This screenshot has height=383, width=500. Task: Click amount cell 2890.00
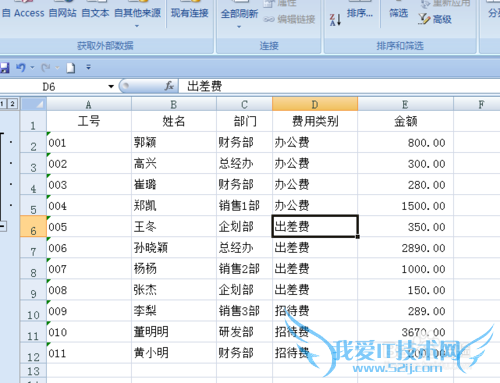click(405, 247)
